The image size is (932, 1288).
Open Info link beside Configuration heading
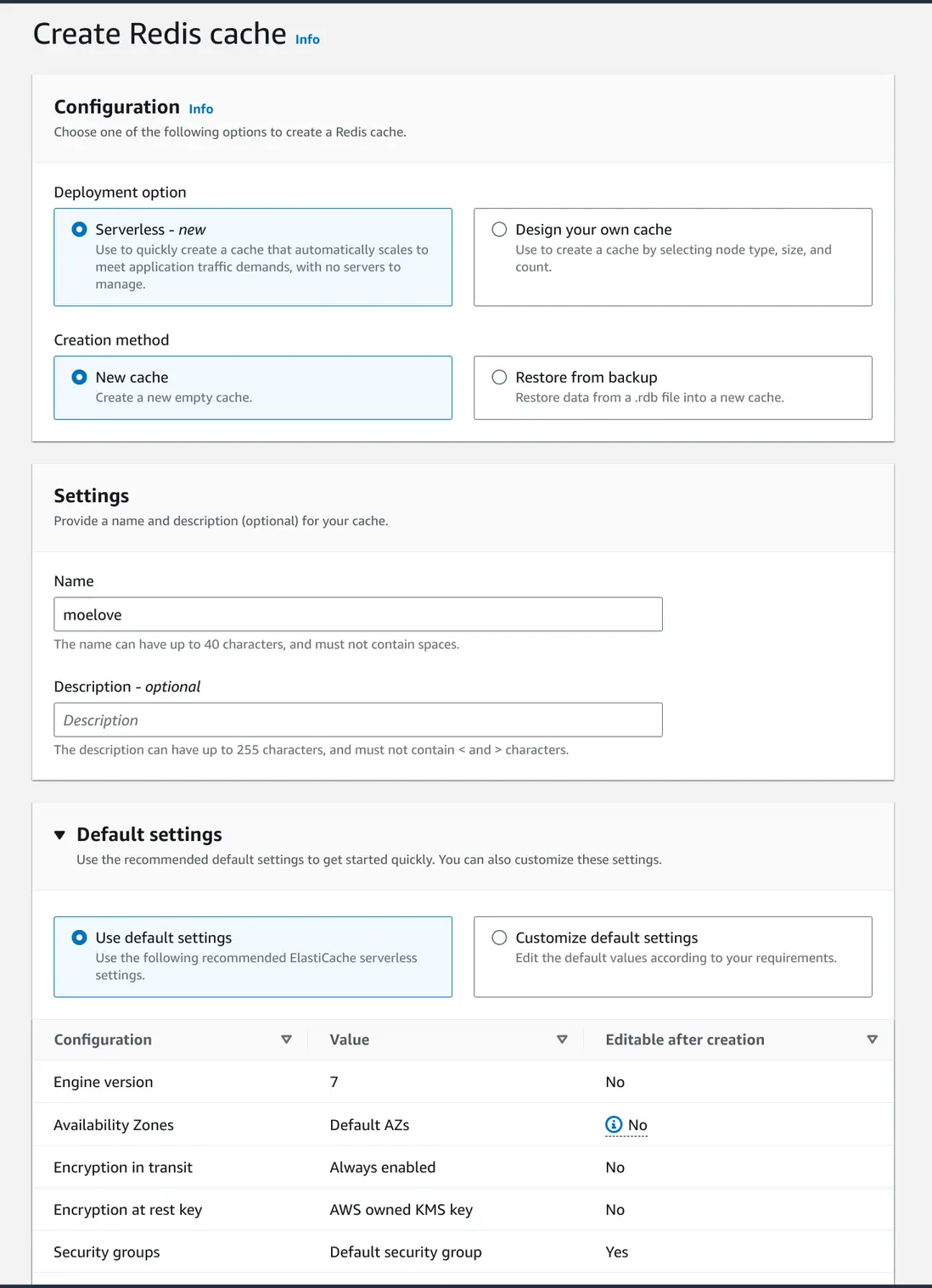[201, 109]
